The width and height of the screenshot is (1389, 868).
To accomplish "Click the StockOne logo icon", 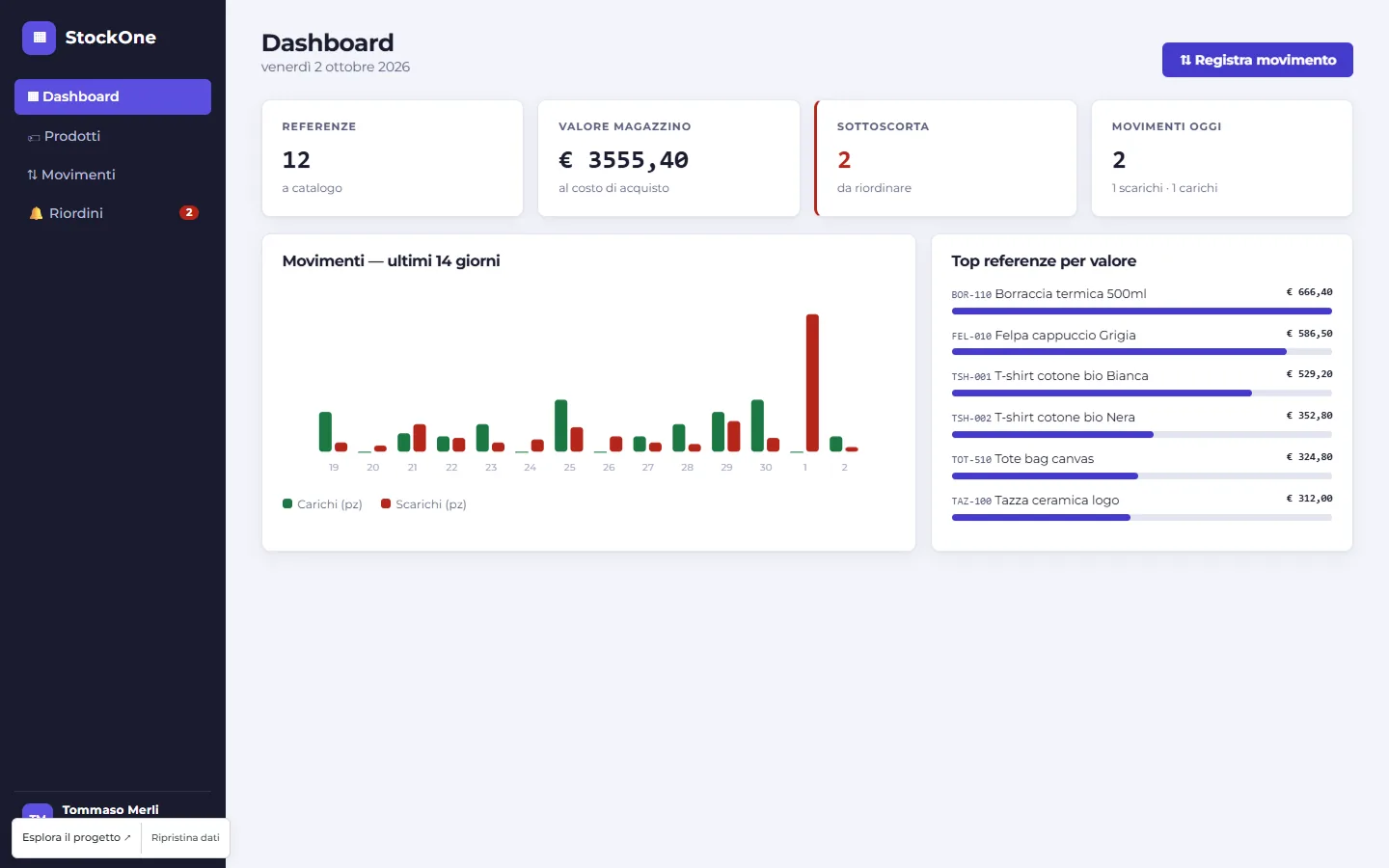I will 39,38.
